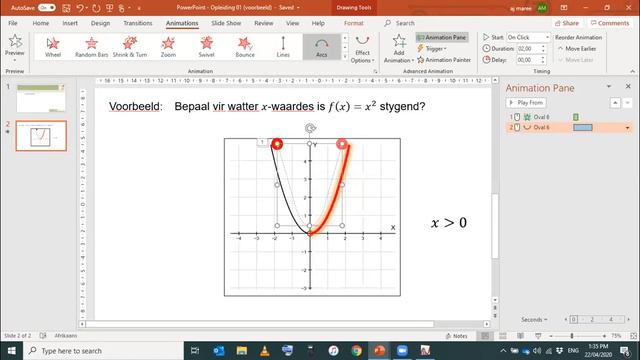Click the Animation Painter tool

coord(444,60)
